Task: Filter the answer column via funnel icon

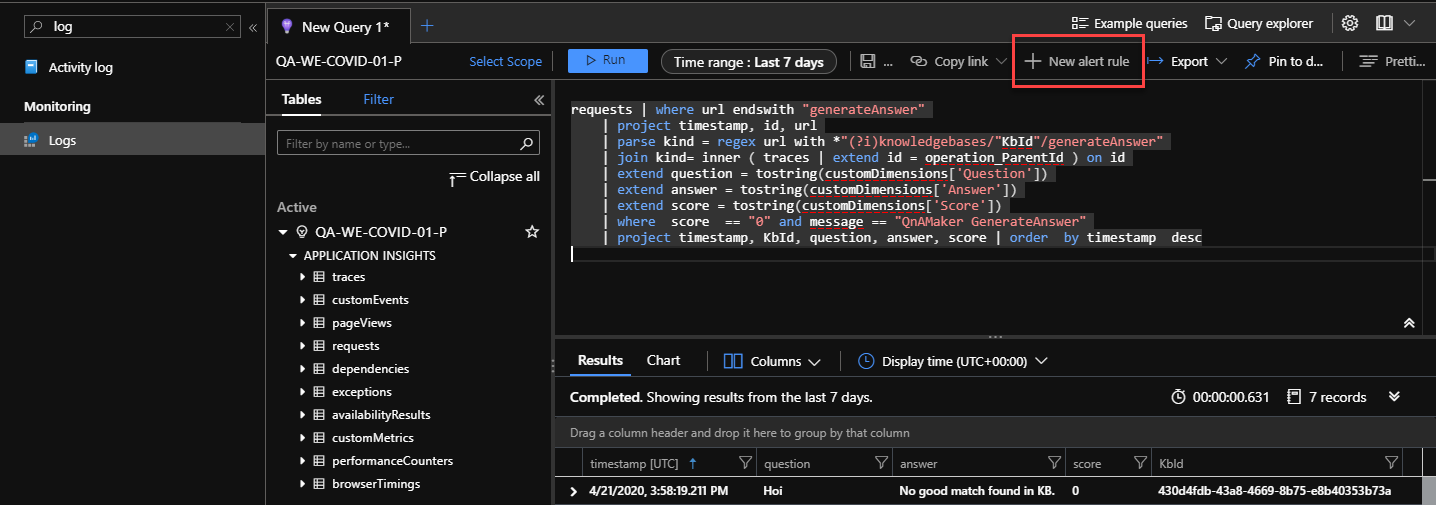Action: tap(1054, 463)
